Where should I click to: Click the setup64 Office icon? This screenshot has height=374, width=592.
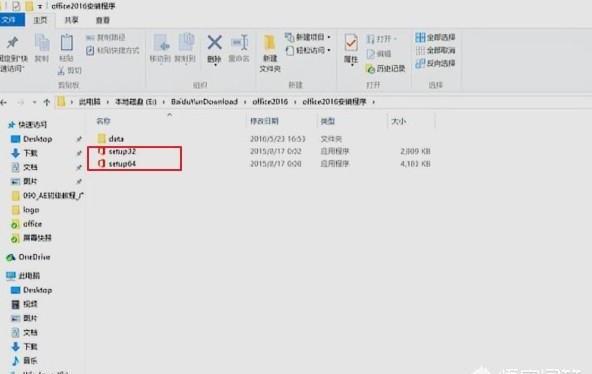(101, 163)
